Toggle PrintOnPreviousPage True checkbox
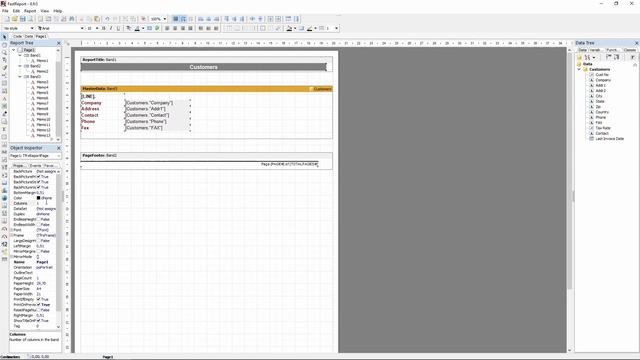Viewport: 640px width, 360px height. (38, 304)
